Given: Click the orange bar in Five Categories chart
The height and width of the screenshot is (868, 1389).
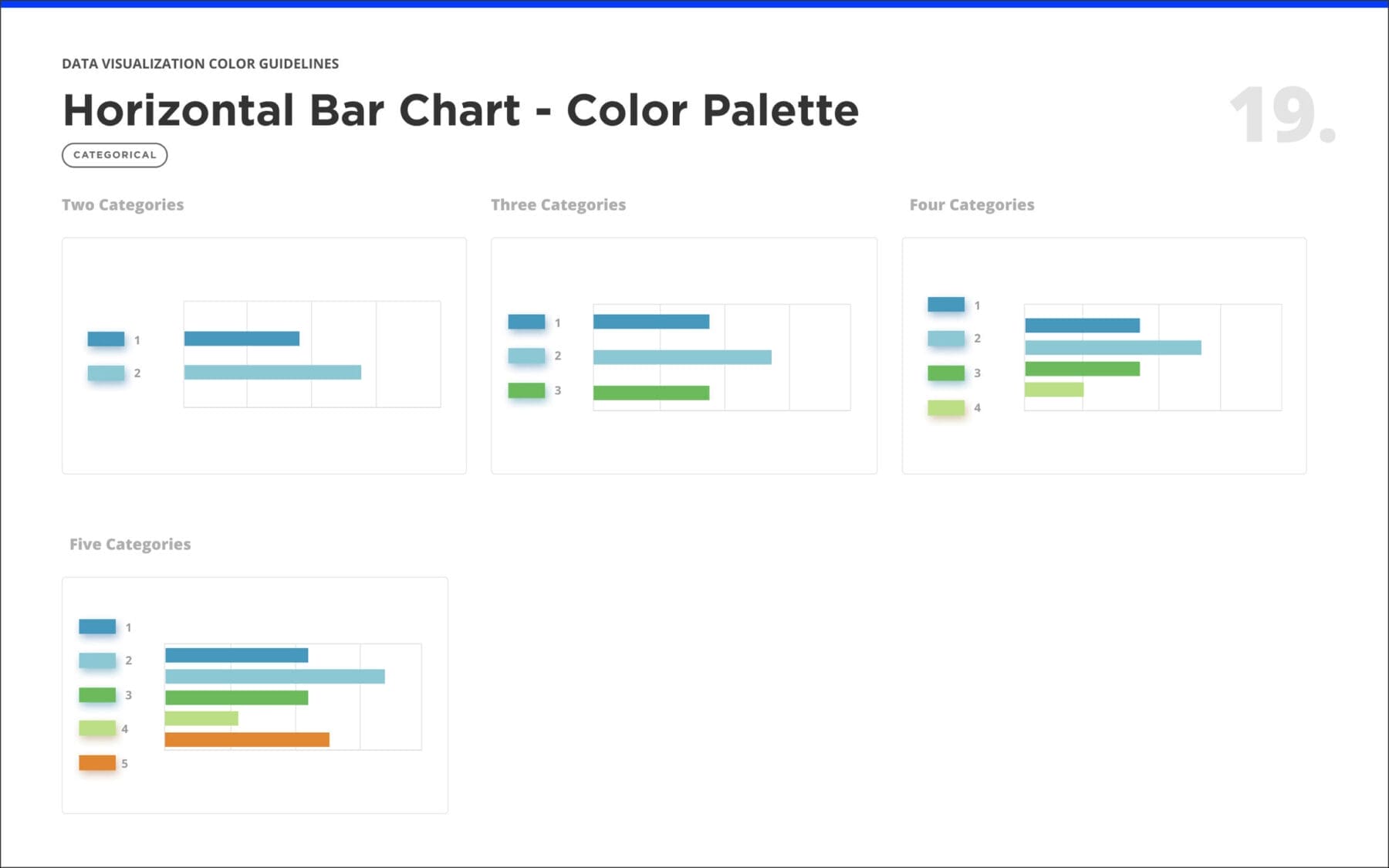Looking at the screenshot, I should tap(247, 739).
